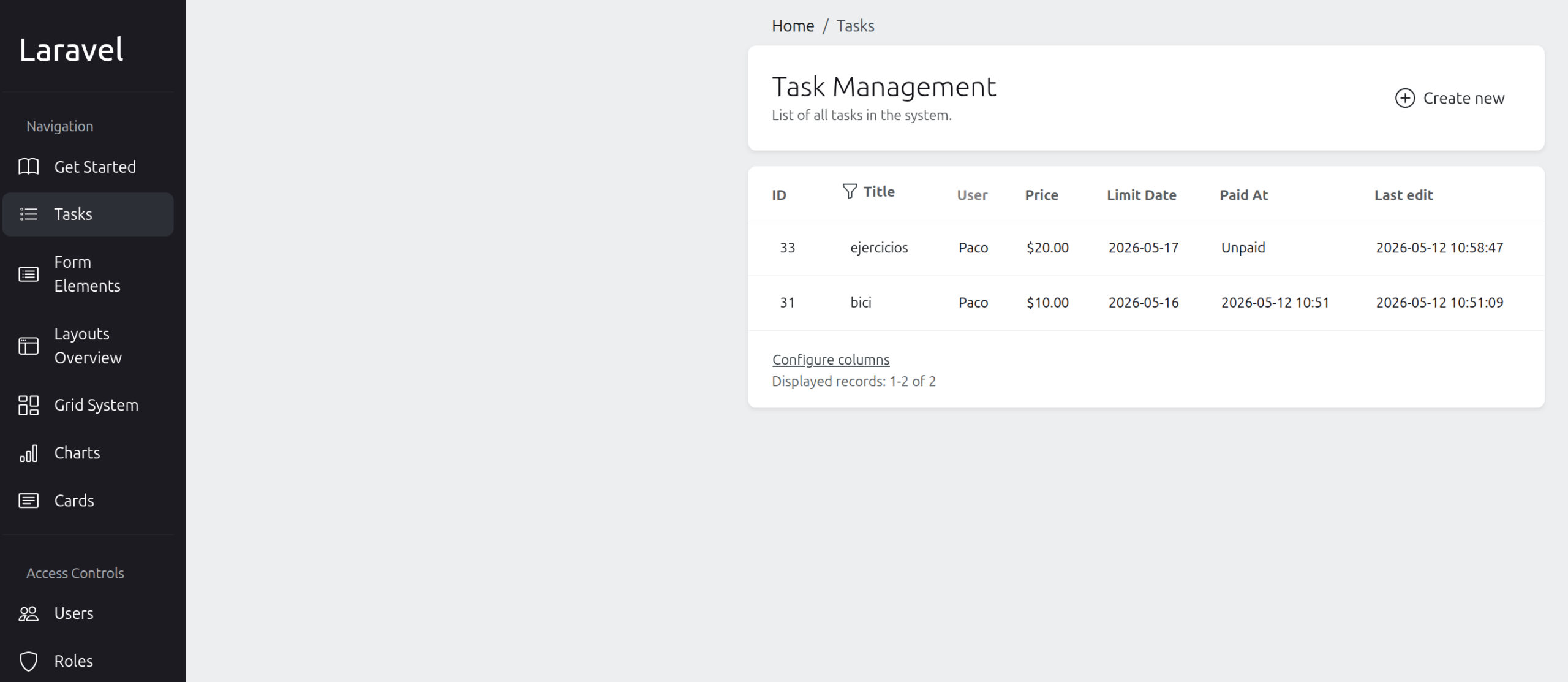1568x682 pixels.
Task: Open the Title column filter funnel
Action: (850, 191)
